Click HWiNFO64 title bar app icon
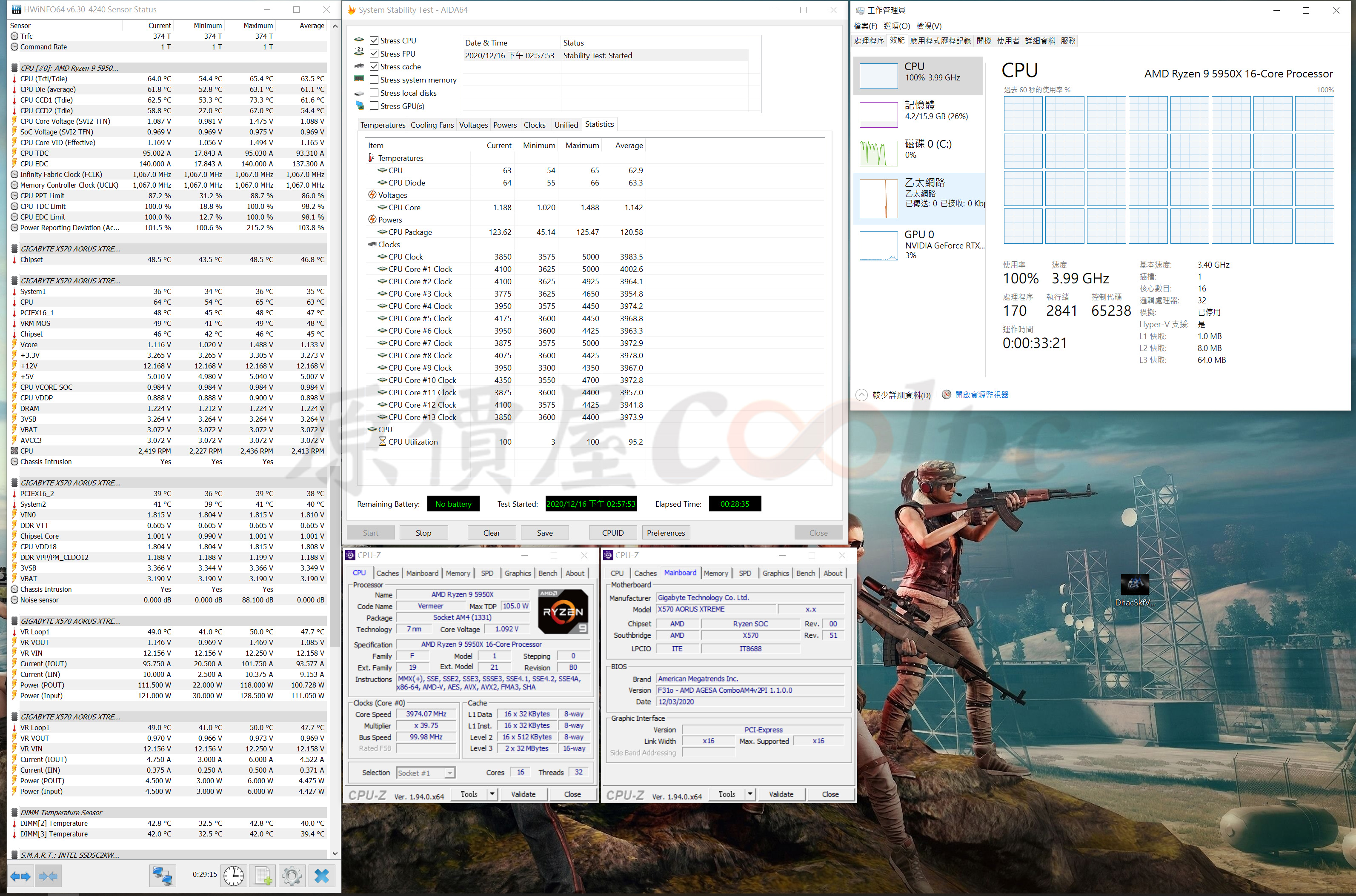The height and width of the screenshot is (896, 1356). pos(17,10)
